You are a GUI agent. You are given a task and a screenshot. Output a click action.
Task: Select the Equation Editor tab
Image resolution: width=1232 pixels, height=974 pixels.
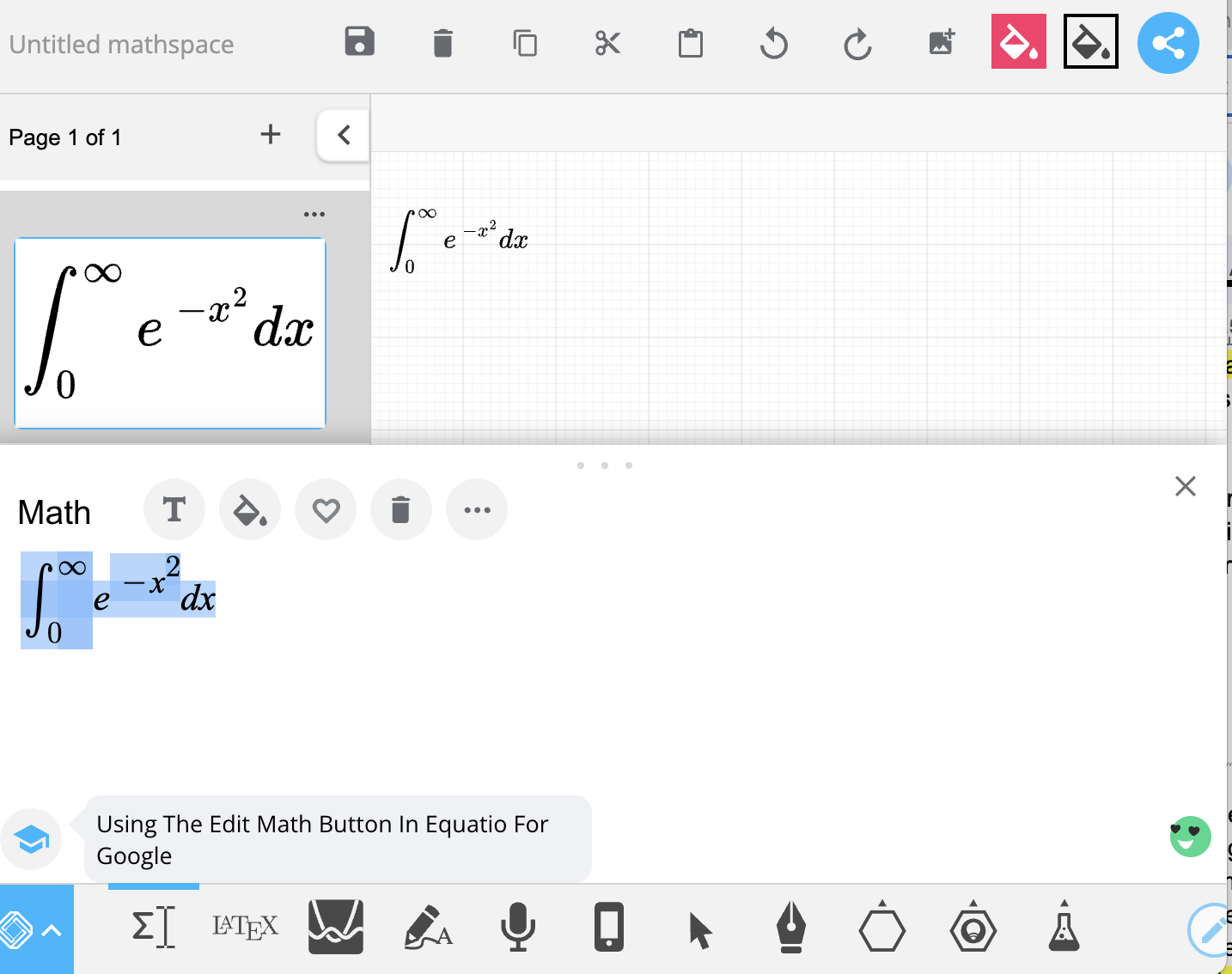pyautogui.click(x=154, y=927)
